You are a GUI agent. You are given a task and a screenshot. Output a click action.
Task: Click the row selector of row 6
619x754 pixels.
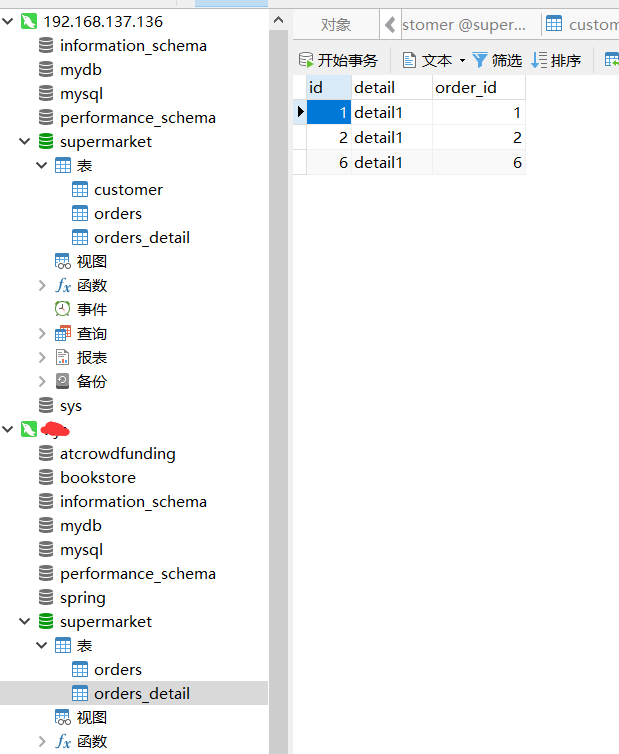[x=300, y=163]
